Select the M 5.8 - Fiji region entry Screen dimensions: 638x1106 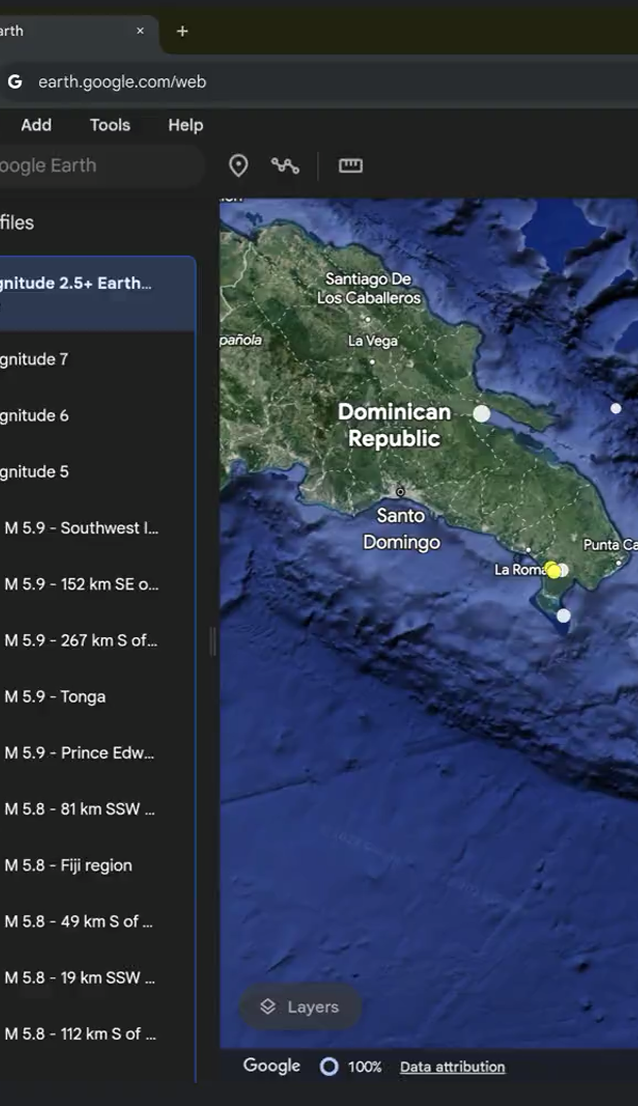tap(68, 866)
